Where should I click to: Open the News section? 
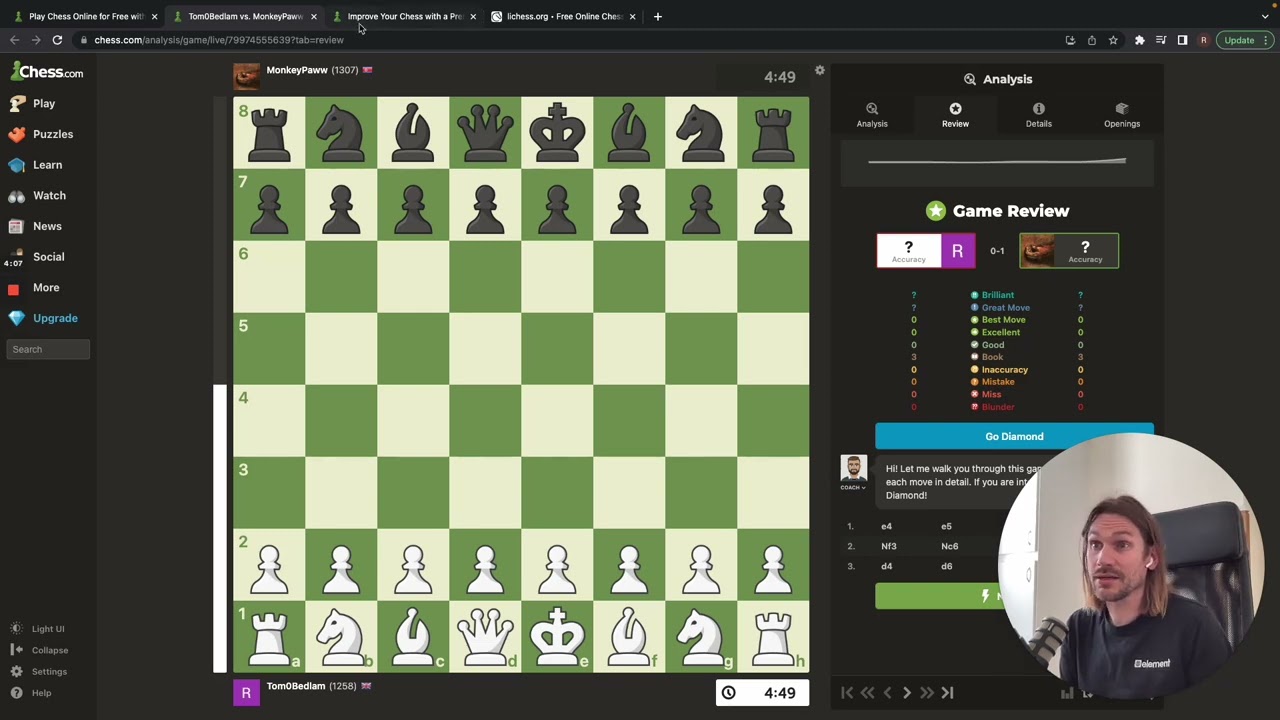[x=36, y=226]
